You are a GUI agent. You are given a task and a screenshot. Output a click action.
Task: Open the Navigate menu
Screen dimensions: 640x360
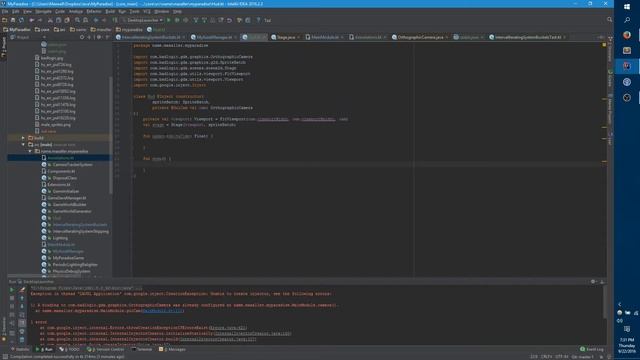pyautogui.click(x=43, y=11)
